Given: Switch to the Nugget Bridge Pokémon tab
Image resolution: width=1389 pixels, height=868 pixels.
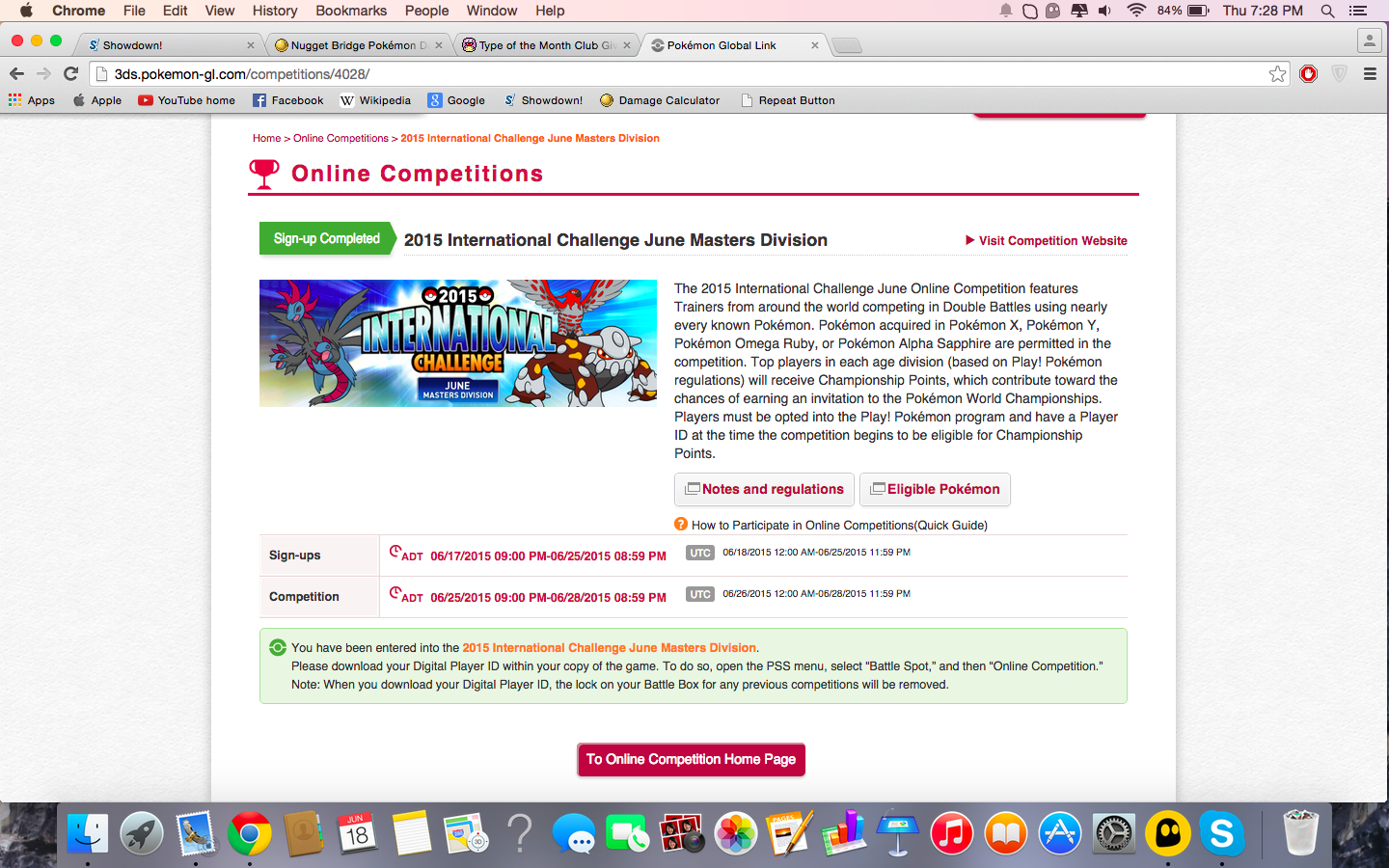Looking at the screenshot, I should pyautogui.click(x=357, y=45).
